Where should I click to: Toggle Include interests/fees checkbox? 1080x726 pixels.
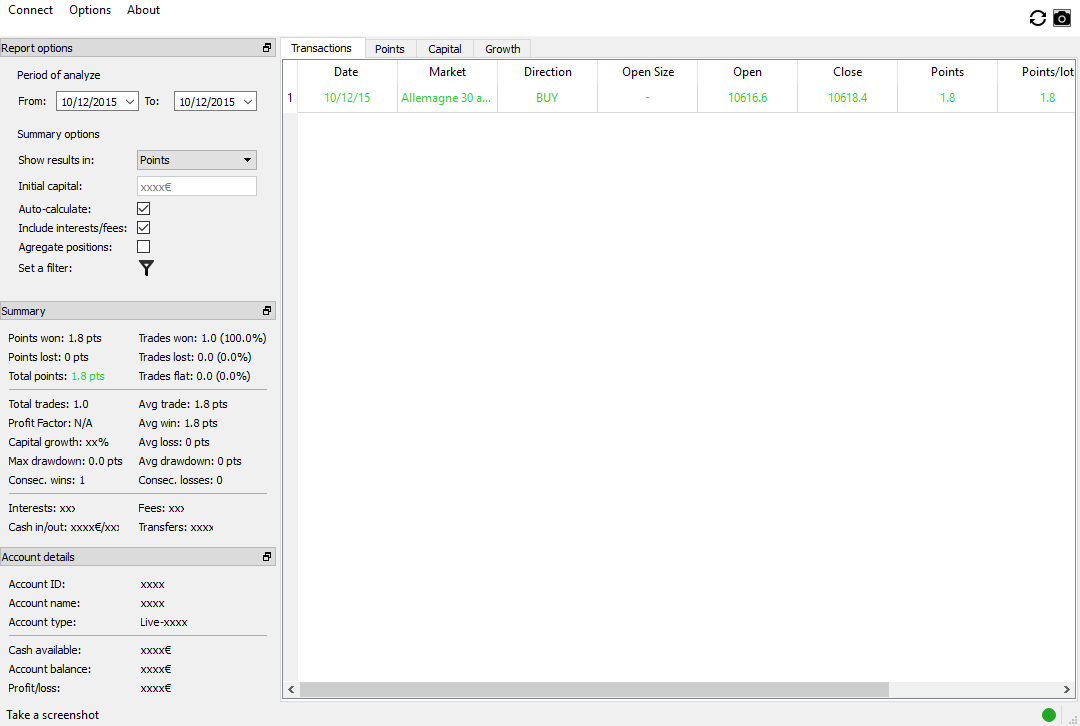click(x=143, y=227)
